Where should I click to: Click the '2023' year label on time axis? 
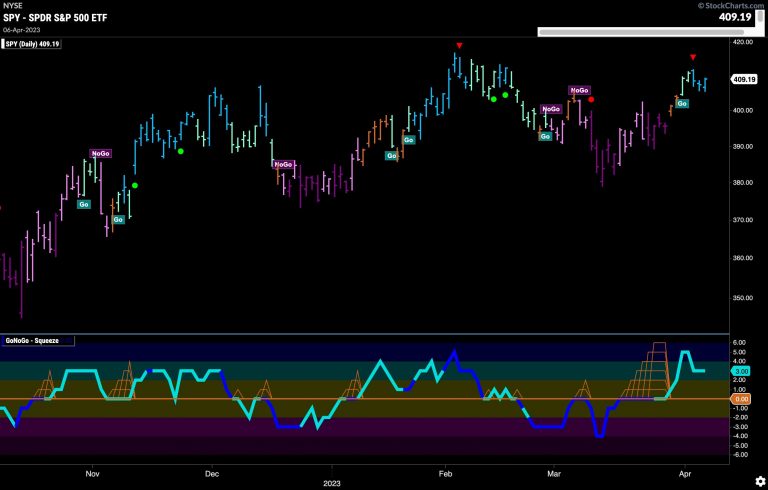[x=332, y=484]
